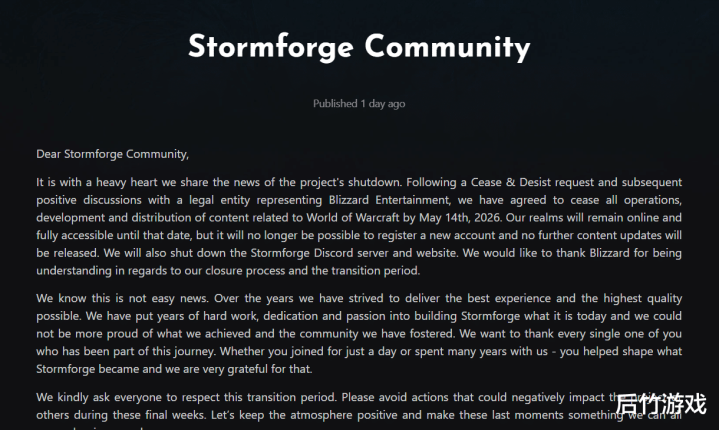Click the "Dear Stormforge Community," greeting line
Image resolution: width=719 pixels, height=430 pixels.
[x=112, y=154]
